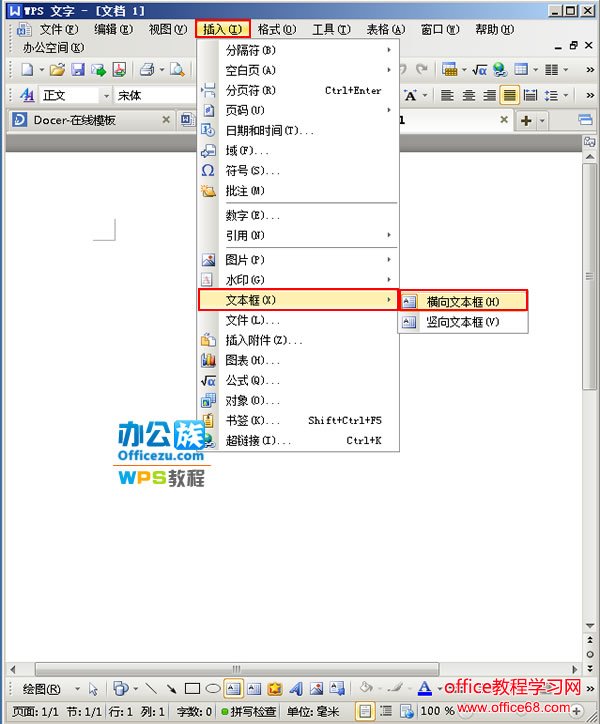
Task: Open the 窗口(W) menu
Action: click(x=440, y=30)
